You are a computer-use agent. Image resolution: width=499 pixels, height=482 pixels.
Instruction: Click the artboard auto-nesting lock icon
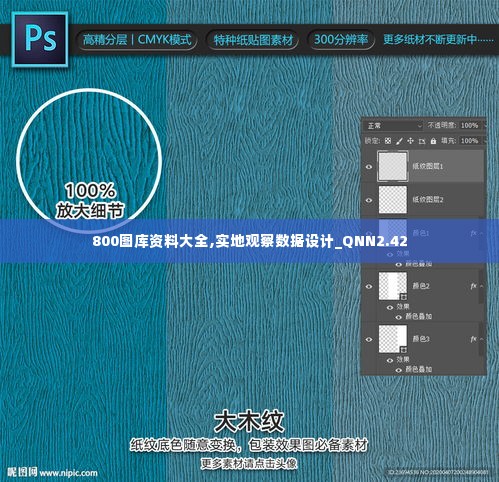tap(422, 141)
